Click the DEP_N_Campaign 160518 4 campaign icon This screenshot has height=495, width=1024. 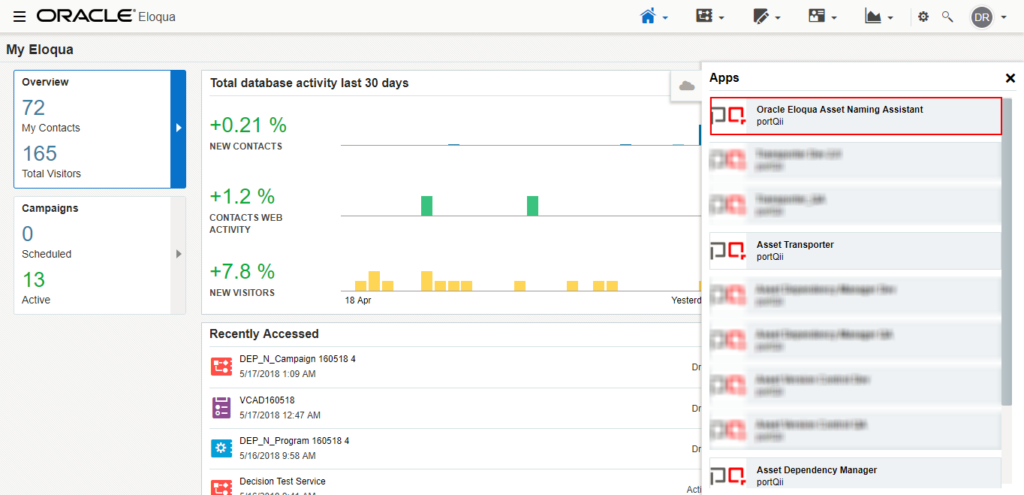pos(221,366)
